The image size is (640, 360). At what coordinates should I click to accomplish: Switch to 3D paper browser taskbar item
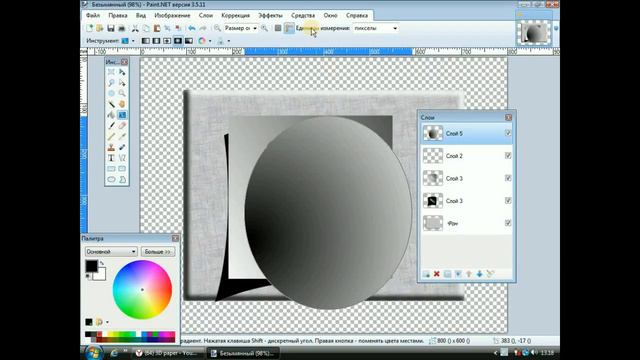167,353
